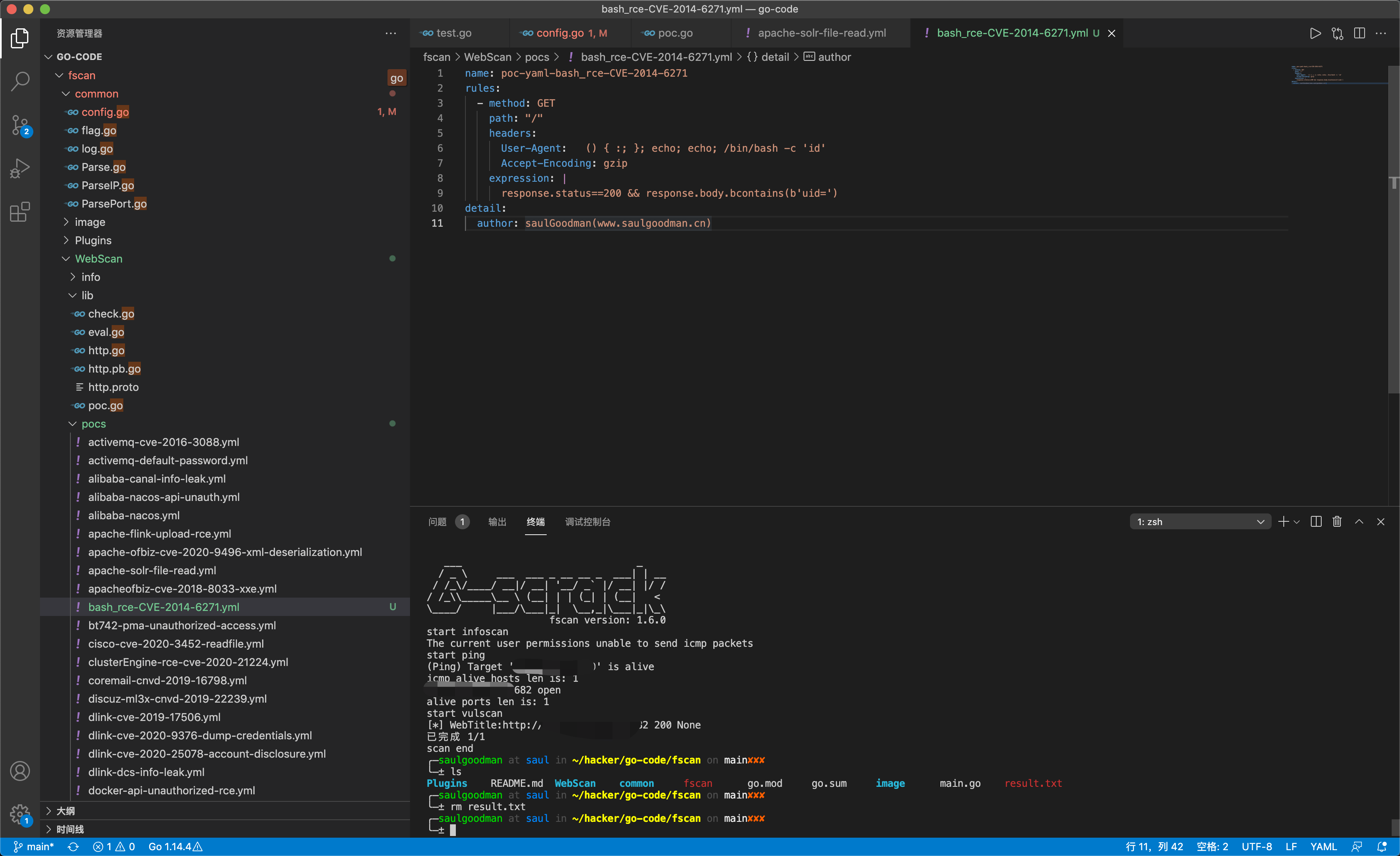Maximize the terminal panel with the chevron
Viewport: 1400px width, 856px height.
click(x=1359, y=521)
